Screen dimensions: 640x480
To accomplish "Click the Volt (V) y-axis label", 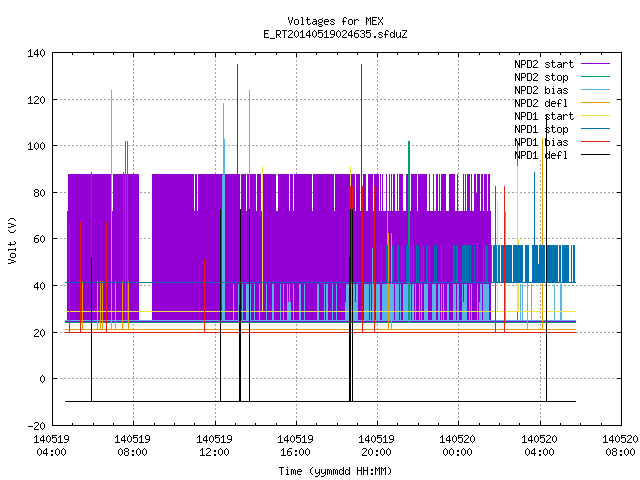I will (x=12, y=240).
